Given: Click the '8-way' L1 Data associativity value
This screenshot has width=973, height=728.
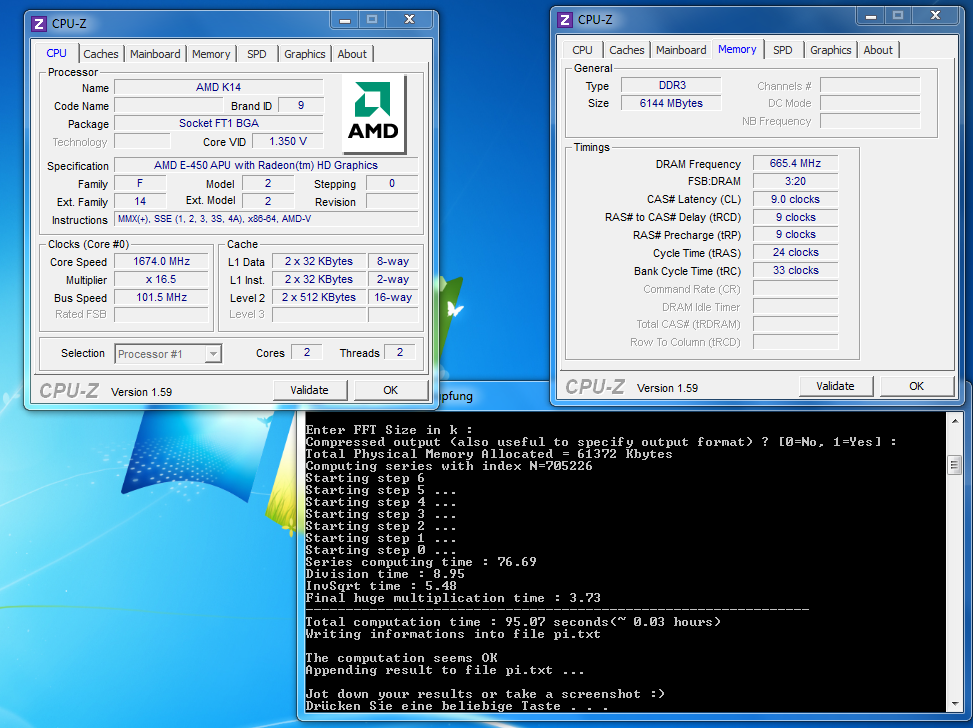Looking at the screenshot, I should click(393, 262).
